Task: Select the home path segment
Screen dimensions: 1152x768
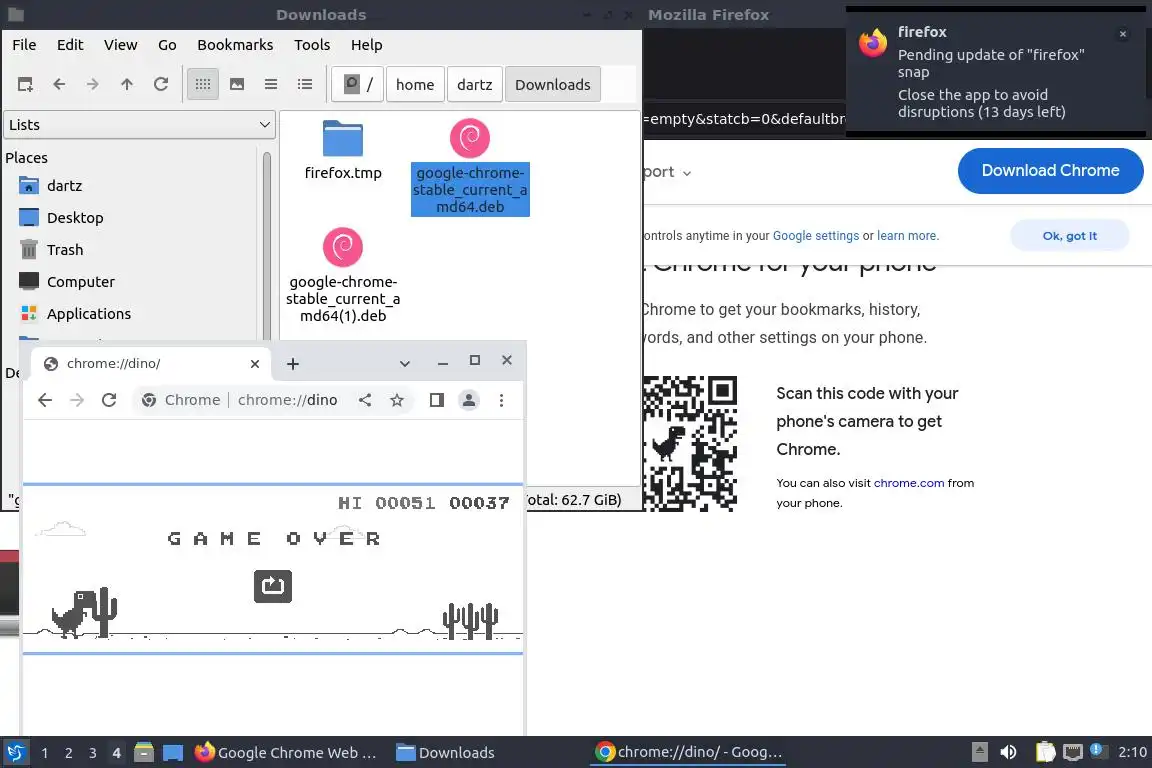Action: point(415,85)
